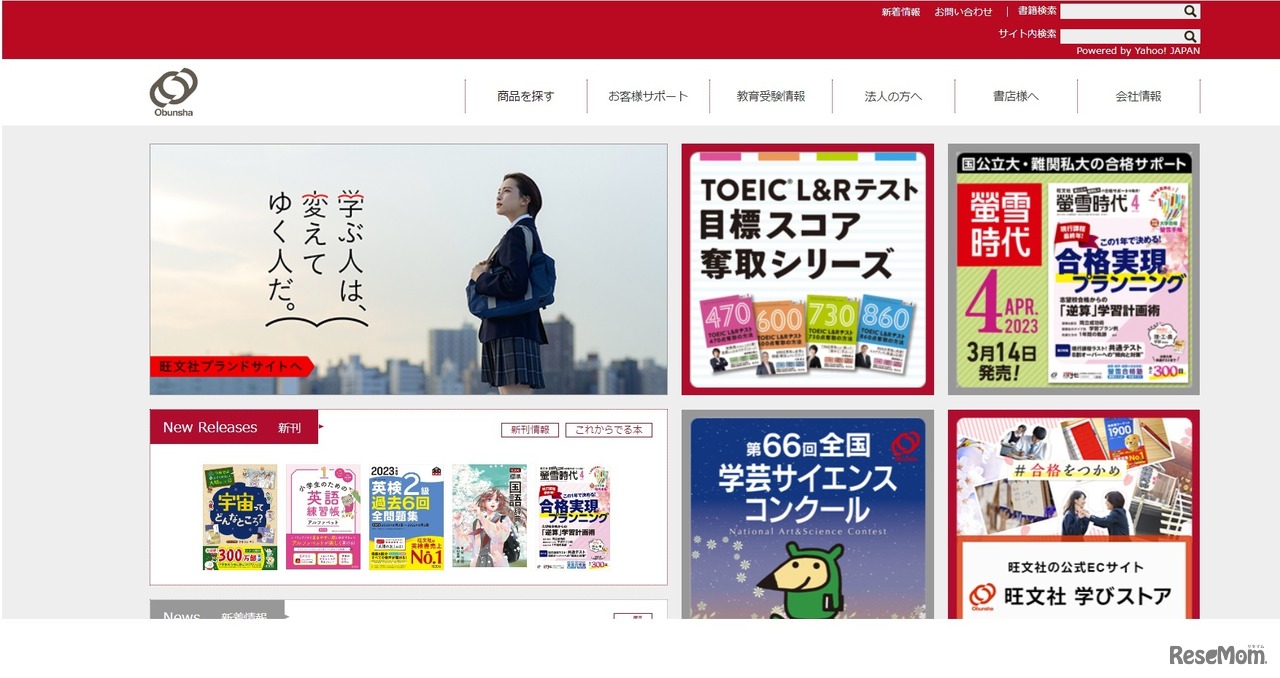The width and height of the screenshot is (1280, 678).
Task: Open the 英検2級過去6回全問題集 book cover
Action: click(x=406, y=517)
